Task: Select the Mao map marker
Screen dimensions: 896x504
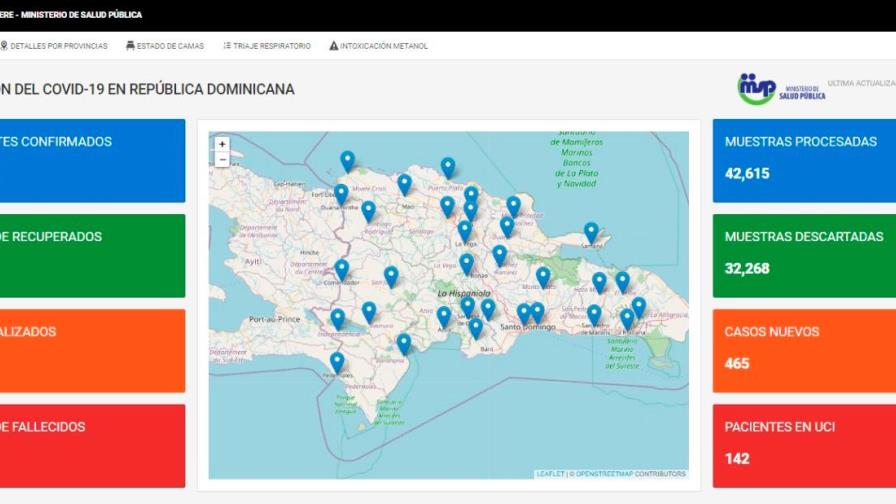Action: click(405, 185)
